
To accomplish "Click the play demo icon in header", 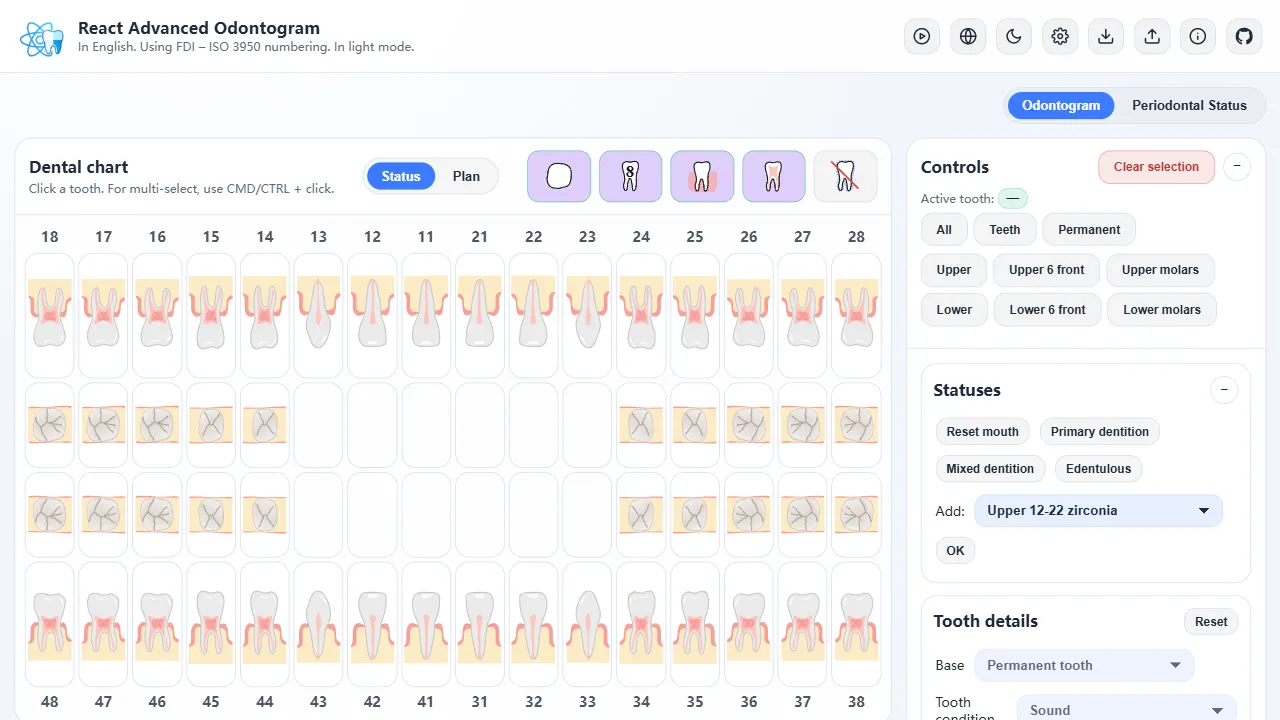I will tap(922, 37).
